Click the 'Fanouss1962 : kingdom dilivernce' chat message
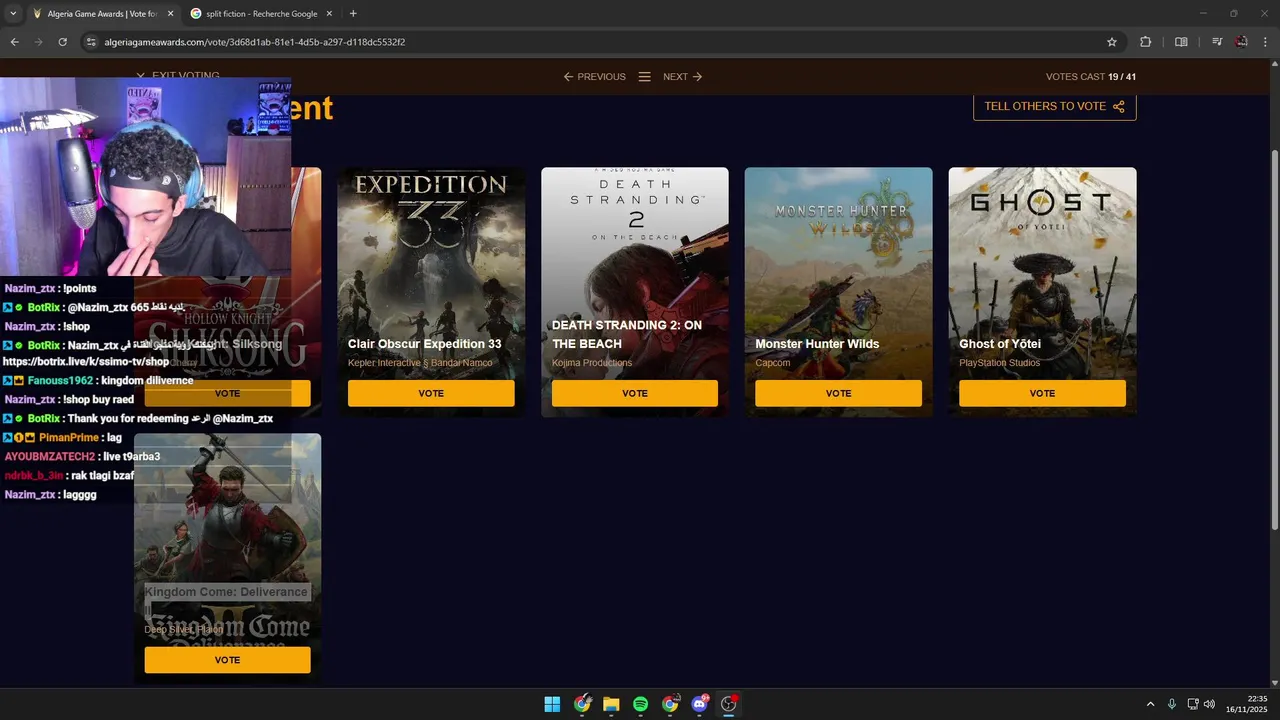Screen dimensions: 1280x720 pos(98,381)
